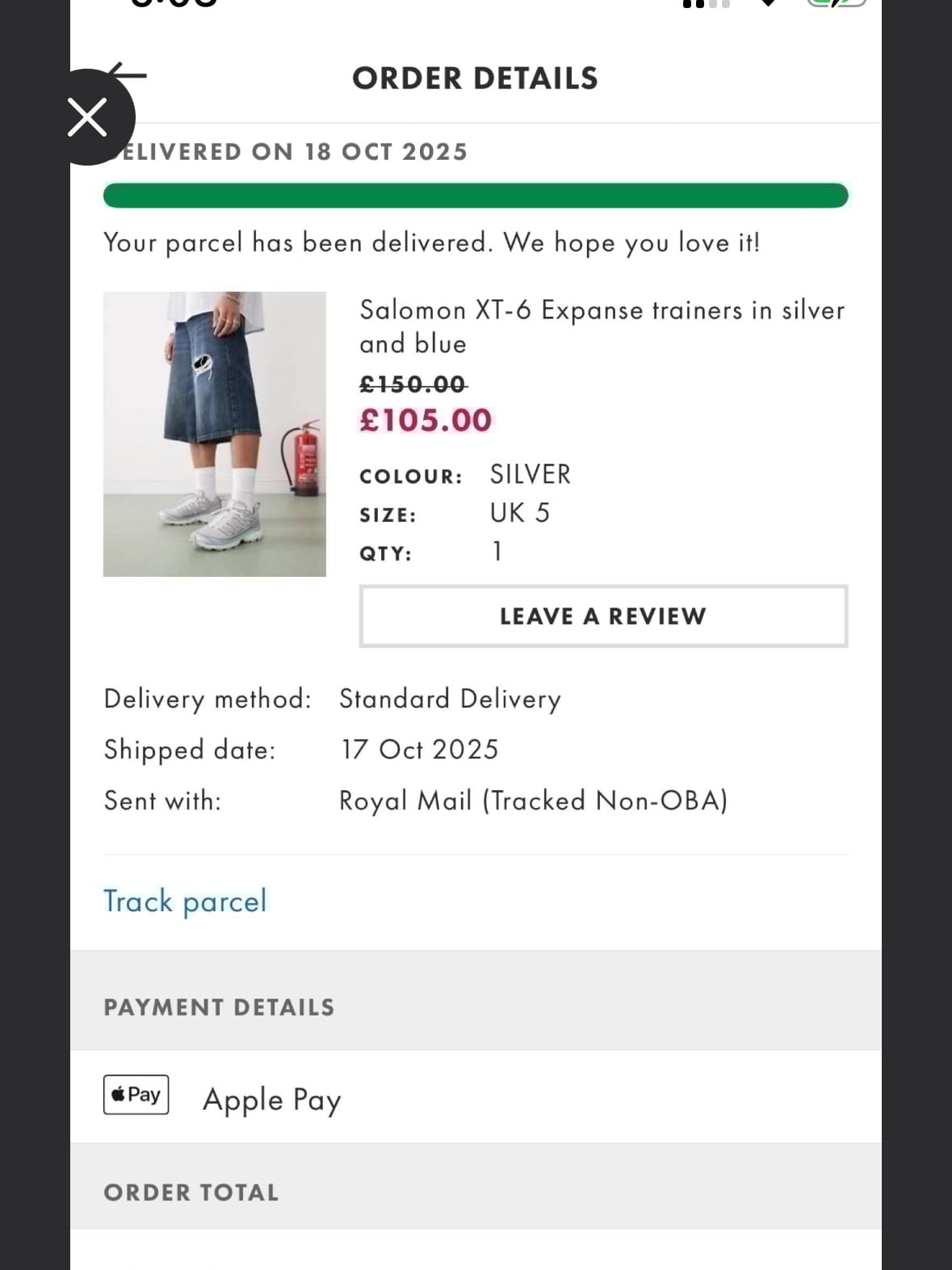Tap the crossed-out £150.00 original price
Image resolution: width=952 pixels, height=1270 pixels.
click(413, 384)
